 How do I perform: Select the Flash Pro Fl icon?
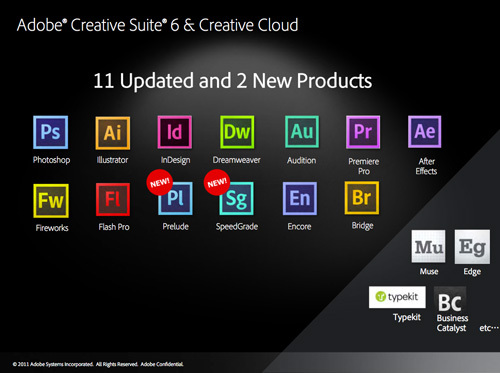click(x=113, y=199)
